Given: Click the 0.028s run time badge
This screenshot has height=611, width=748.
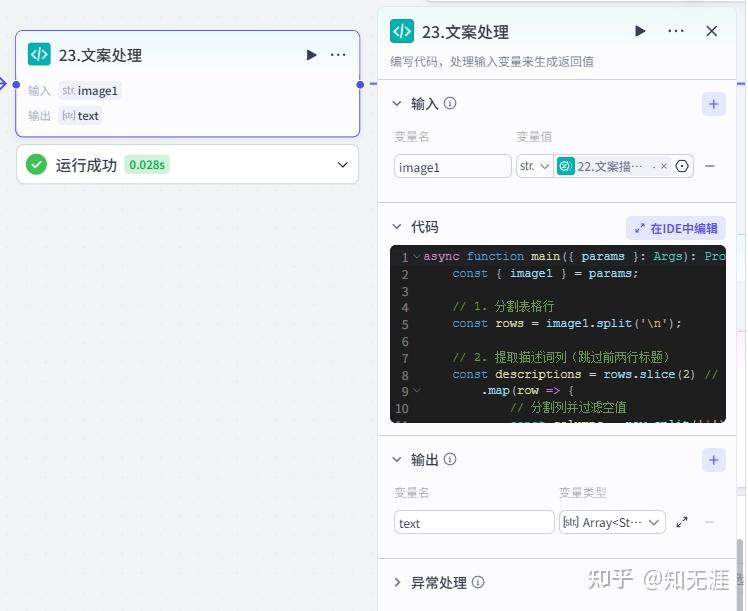Looking at the screenshot, I should click(147, 165).
